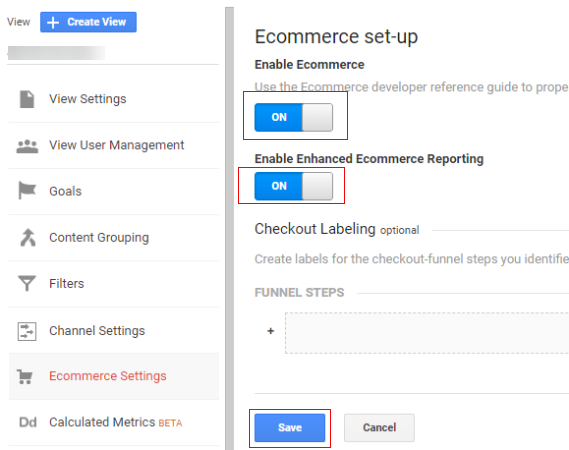Click the dashed funnel steps field
569x450 pixels.
pos(427,333)
